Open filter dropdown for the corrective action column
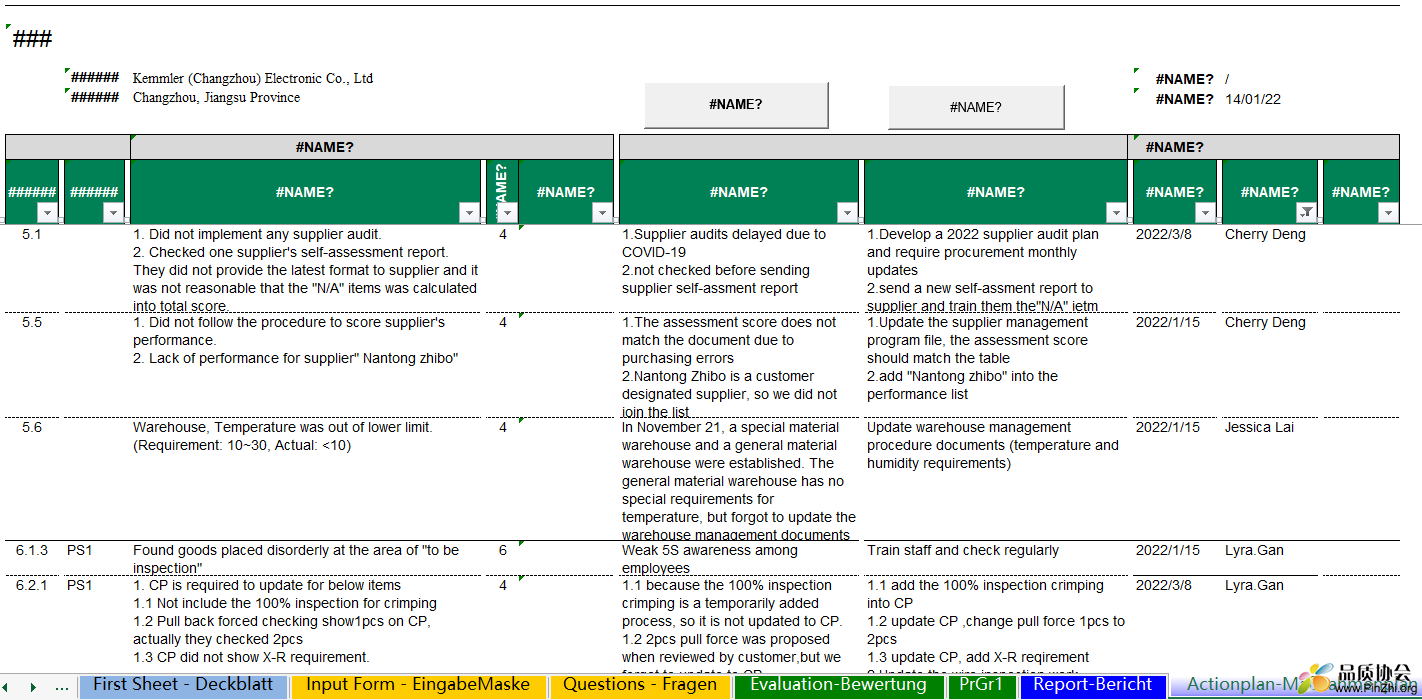This screenshot has height=700, width=1422. [1116, 212]
